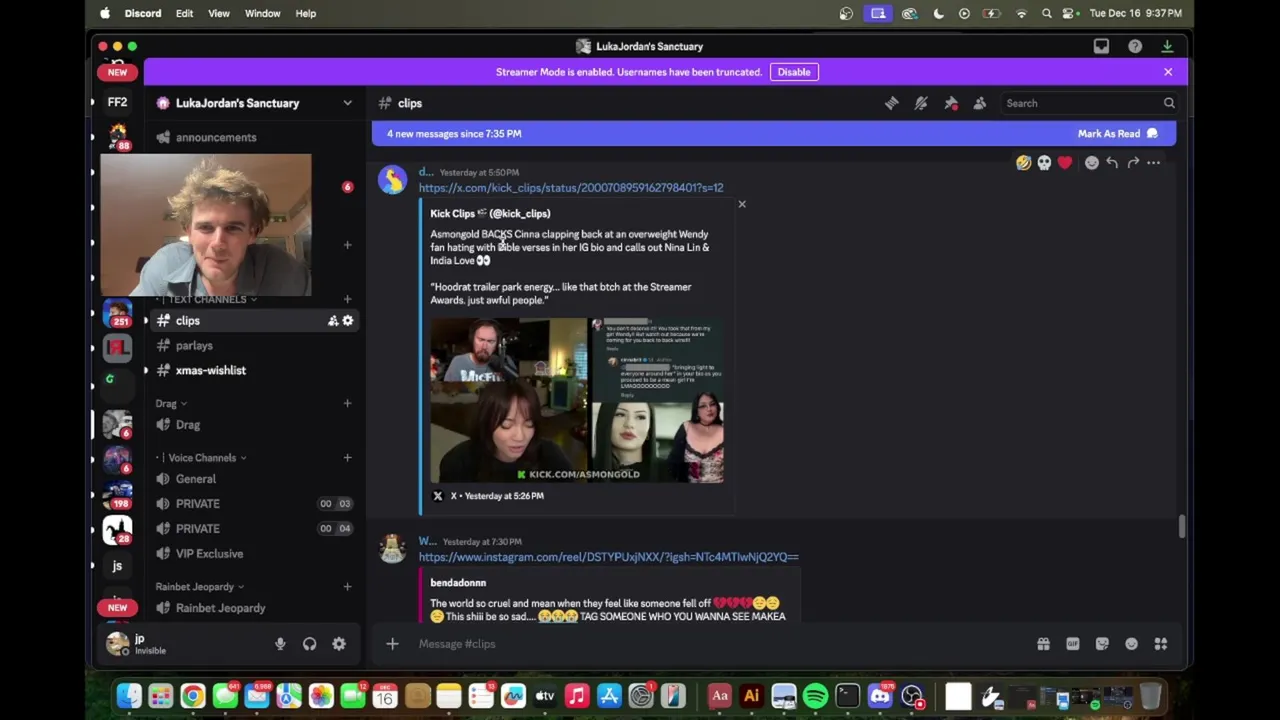Click the plus attach button in message bar

[392, 644]
